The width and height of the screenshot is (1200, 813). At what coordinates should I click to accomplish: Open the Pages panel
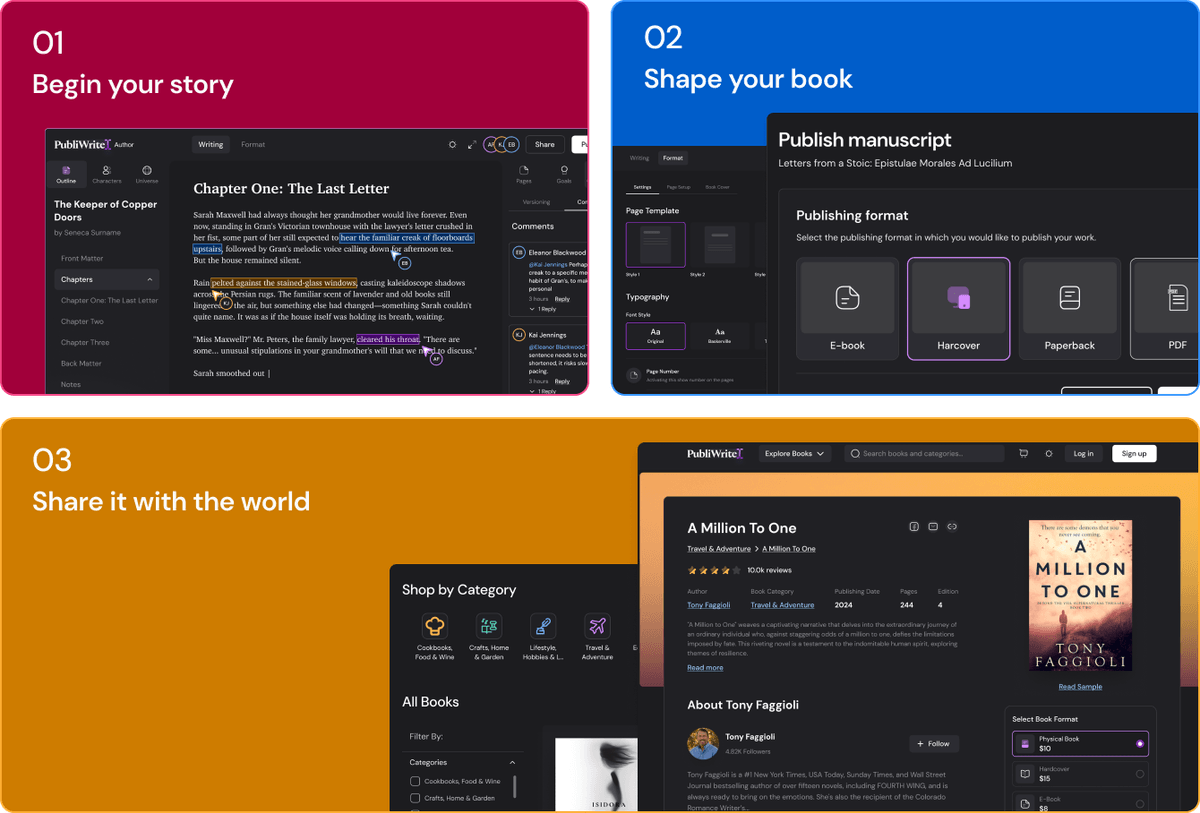point(524,172)
